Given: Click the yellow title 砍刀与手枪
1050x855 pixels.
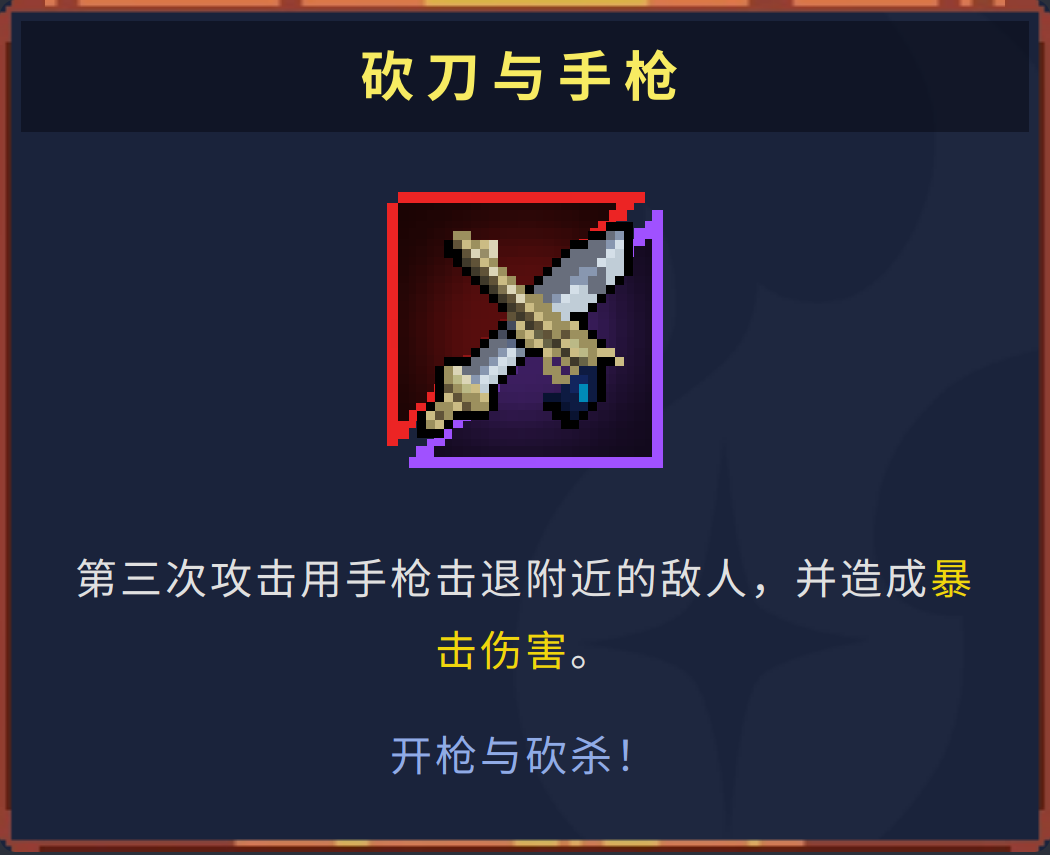Looking at the screenshot, I should 520,76.
